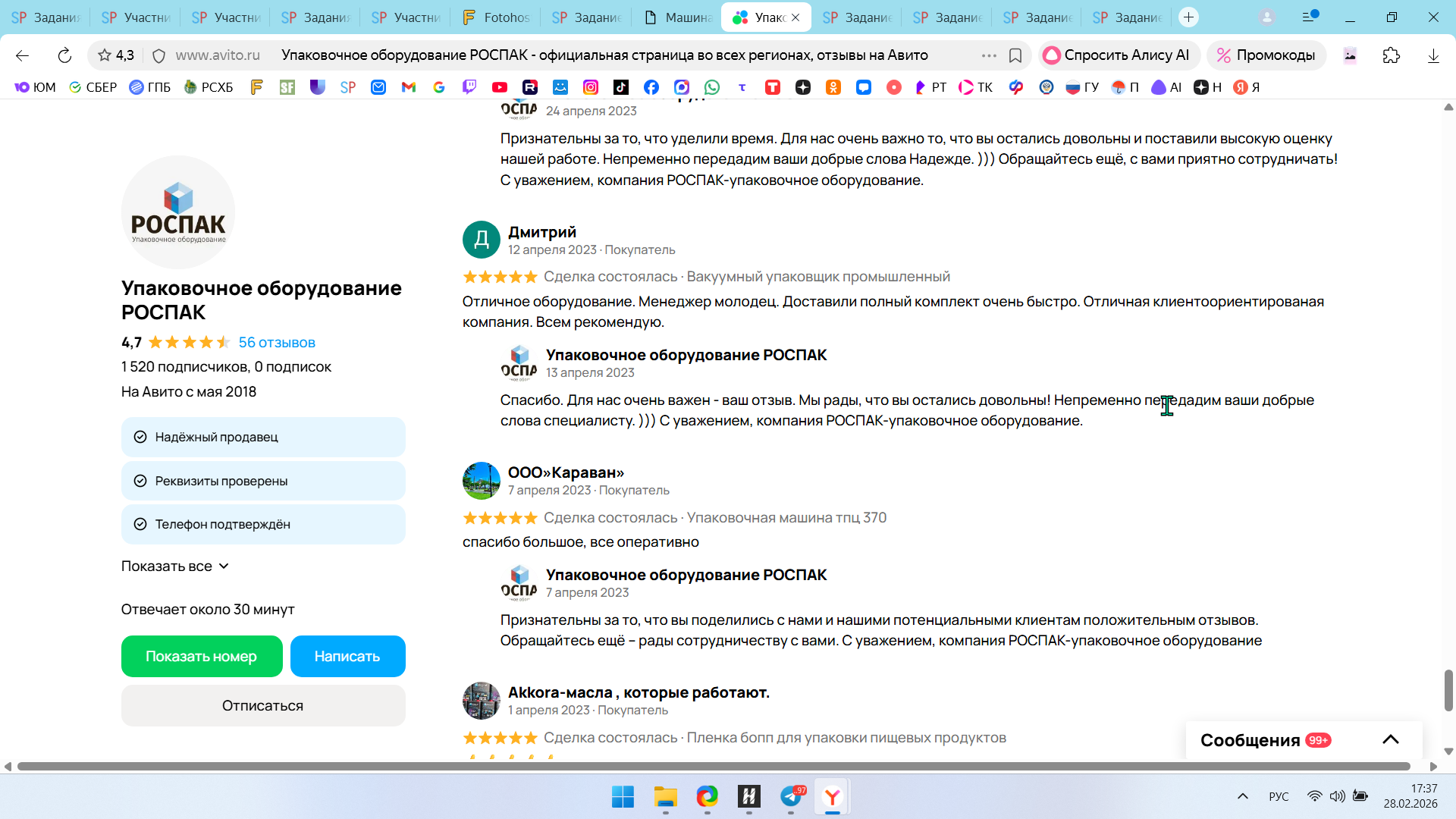
Task: Open the YouTube bookmark icon
Action: (499, 87)
